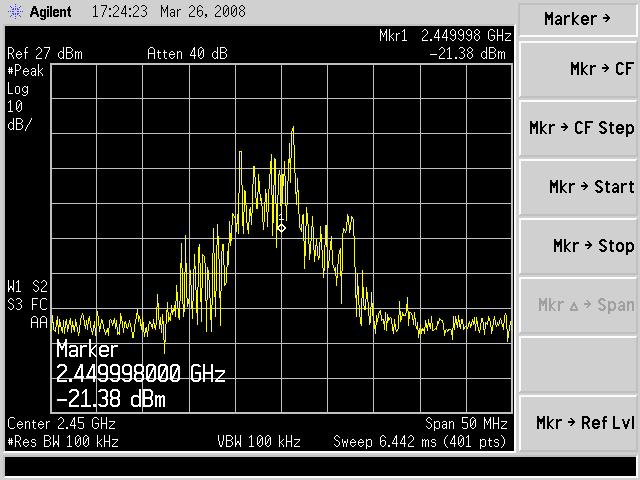Click the Ref 27 dBm reference level label
This screenshot has height=480, width=640.
pos(44,54)
